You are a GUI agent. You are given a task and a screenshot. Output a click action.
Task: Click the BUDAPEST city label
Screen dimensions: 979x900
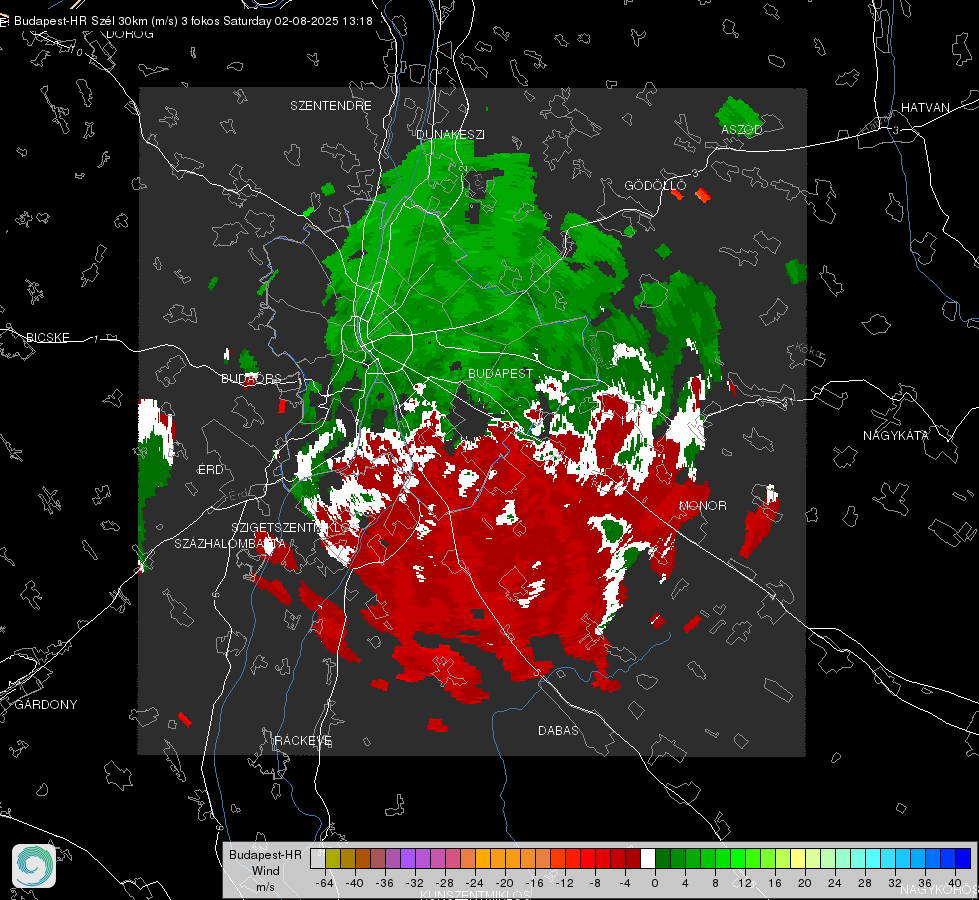tap(500, 373)
